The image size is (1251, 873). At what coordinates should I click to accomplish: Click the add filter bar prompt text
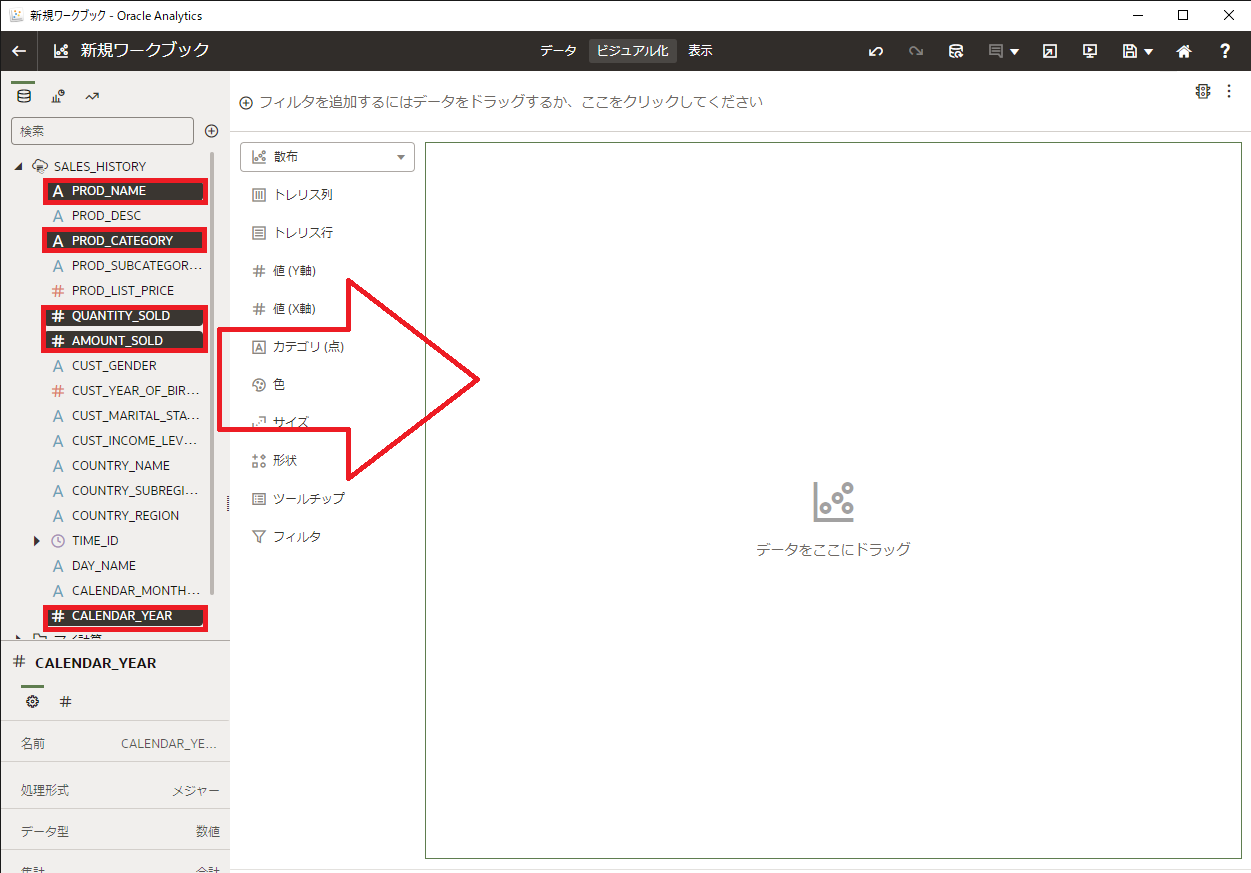pos(510,102)
